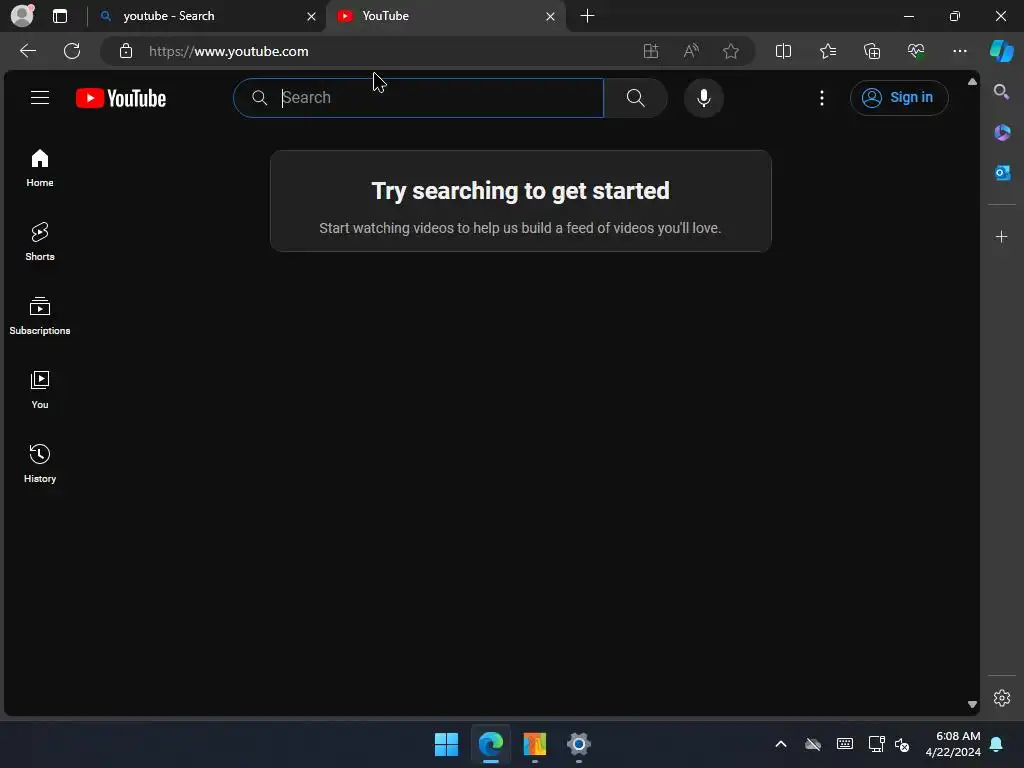Close the YouTube tab
Image resolution: width=1024 pixels, height=768 pixels.
point(551,16)
